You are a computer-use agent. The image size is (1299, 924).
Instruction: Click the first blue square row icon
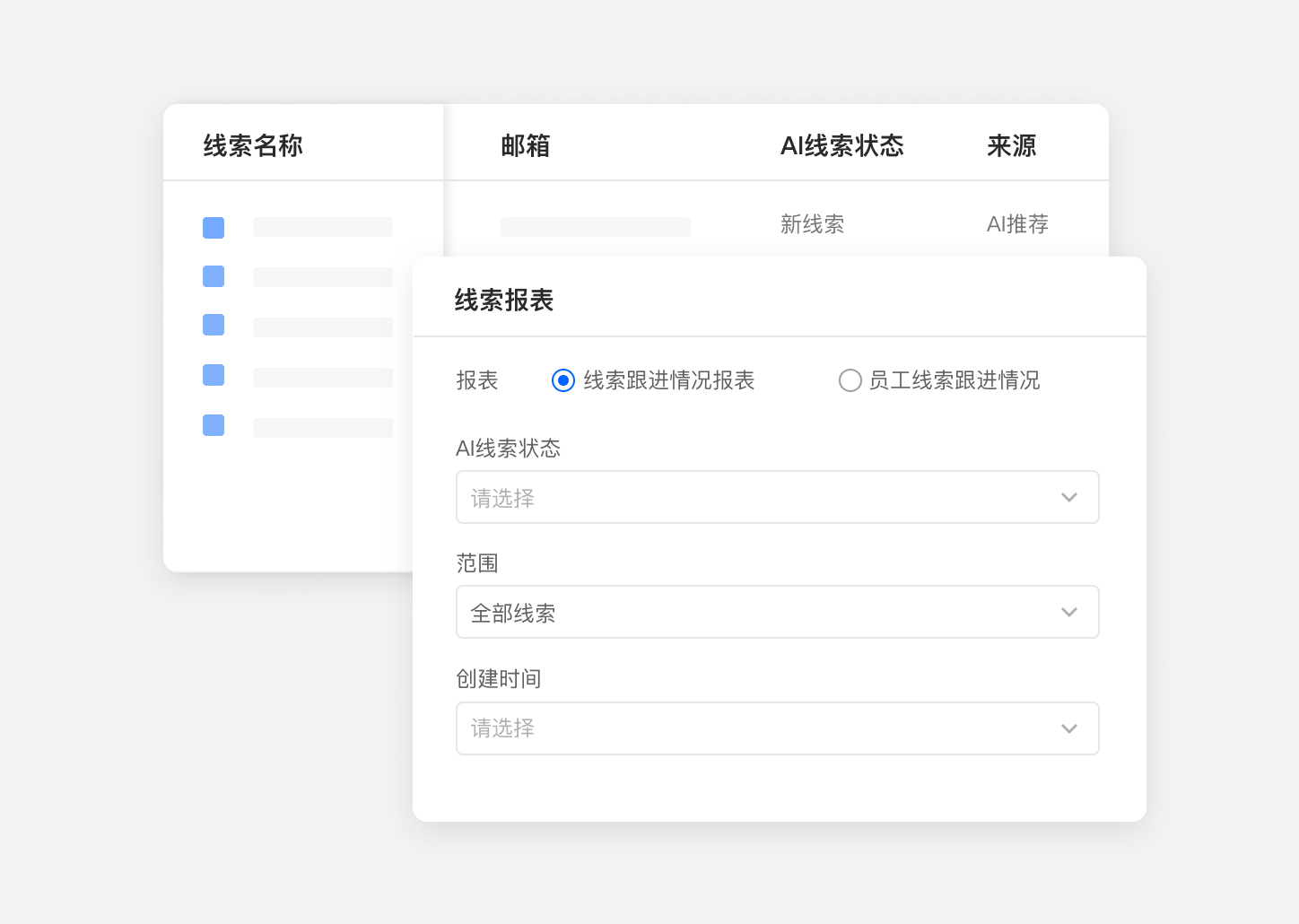pos(214,228)
